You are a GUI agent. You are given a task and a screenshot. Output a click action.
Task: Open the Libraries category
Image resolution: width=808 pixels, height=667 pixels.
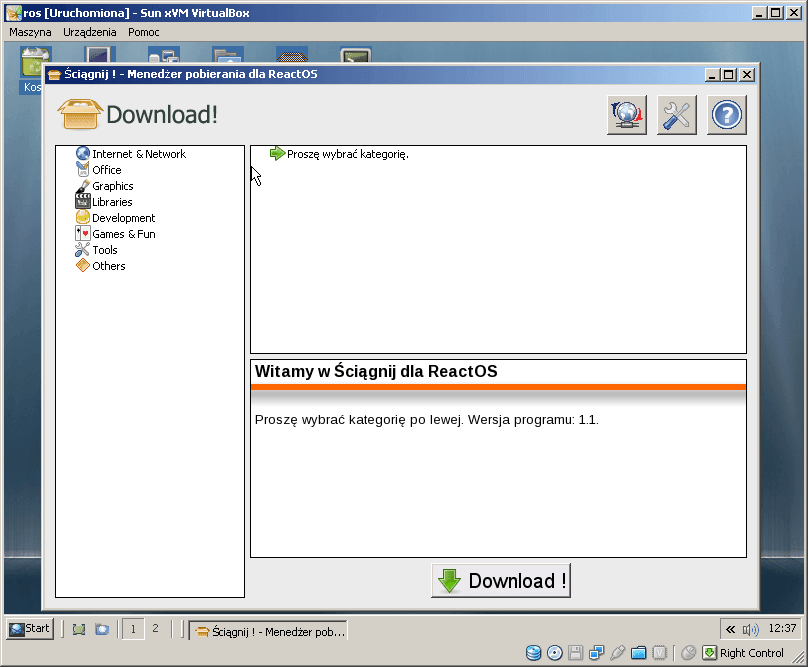pyautogui.click(x=112, y=202)
